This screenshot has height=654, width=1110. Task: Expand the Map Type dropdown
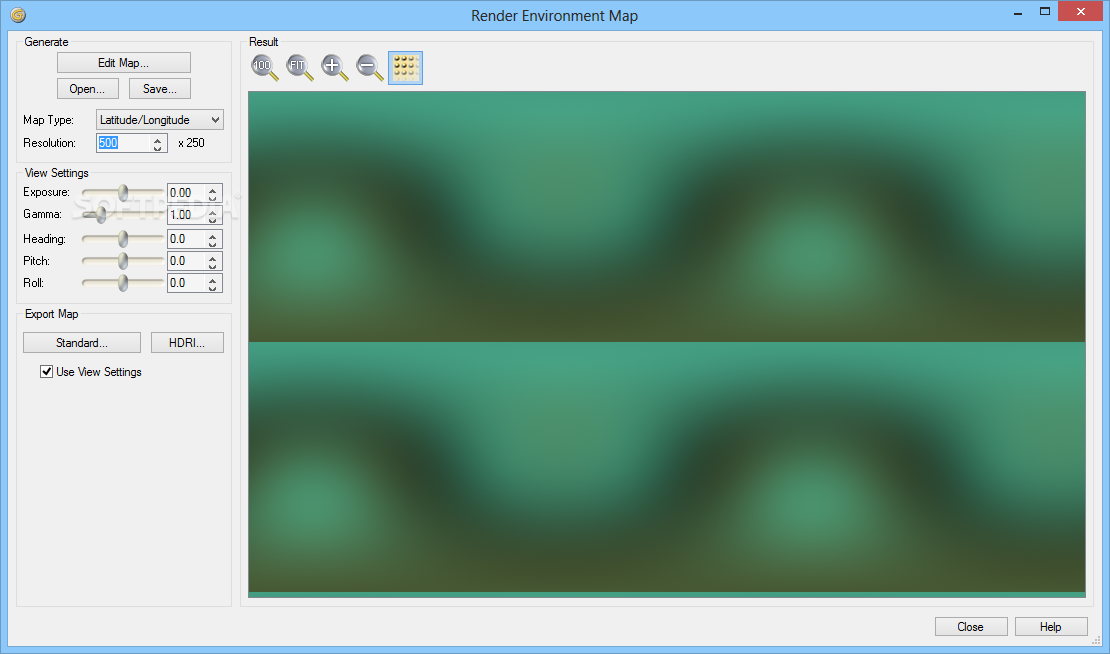[x=160, y=120]
